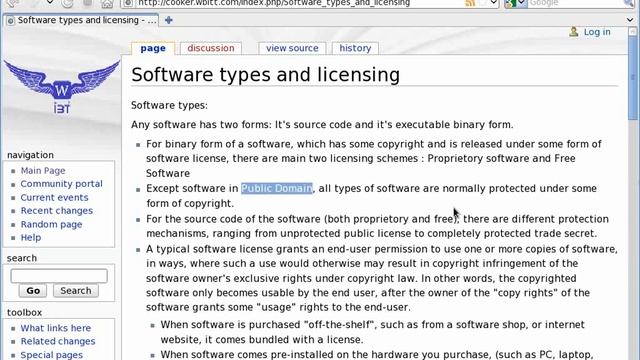
Task: Open 'Related changes' in toolbox
Action: pos(58,342)
